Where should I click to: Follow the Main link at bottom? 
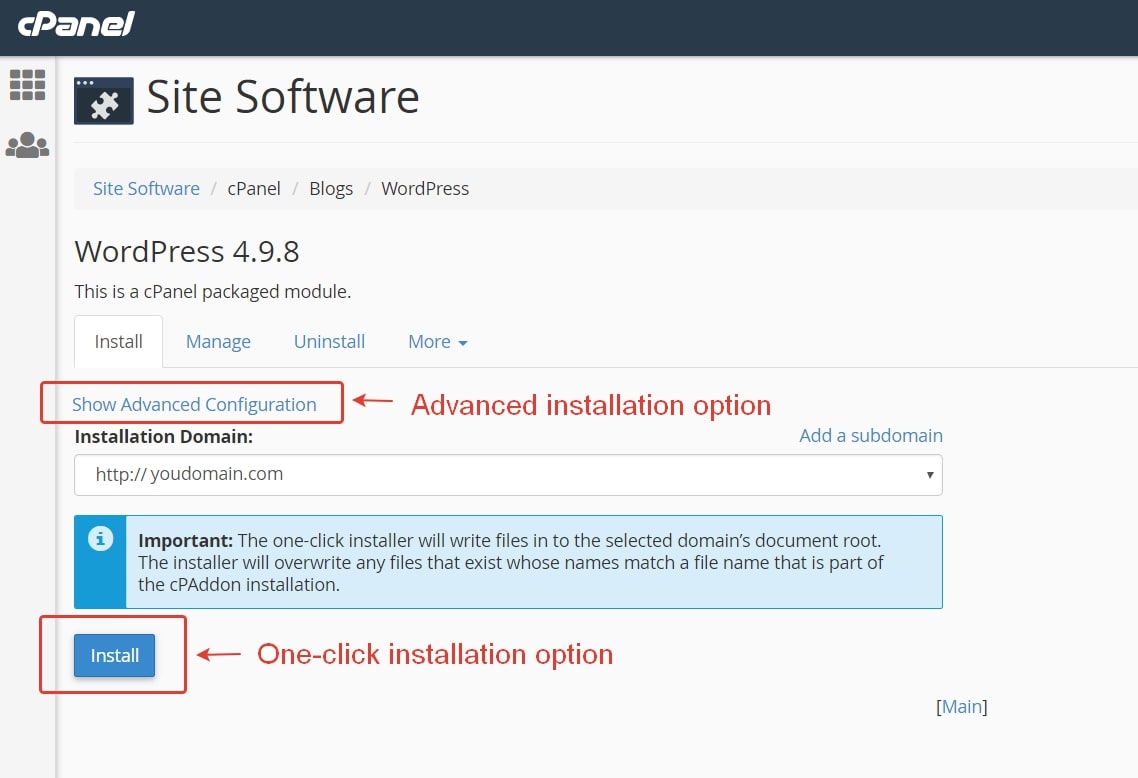pos(962,706)
